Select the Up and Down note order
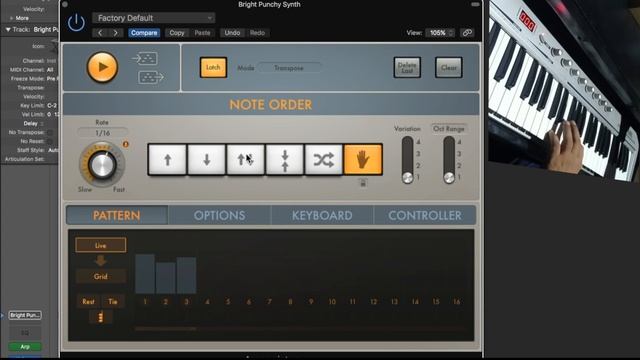The width and height of the screenshot is (640, 360). tap(245, 160)
